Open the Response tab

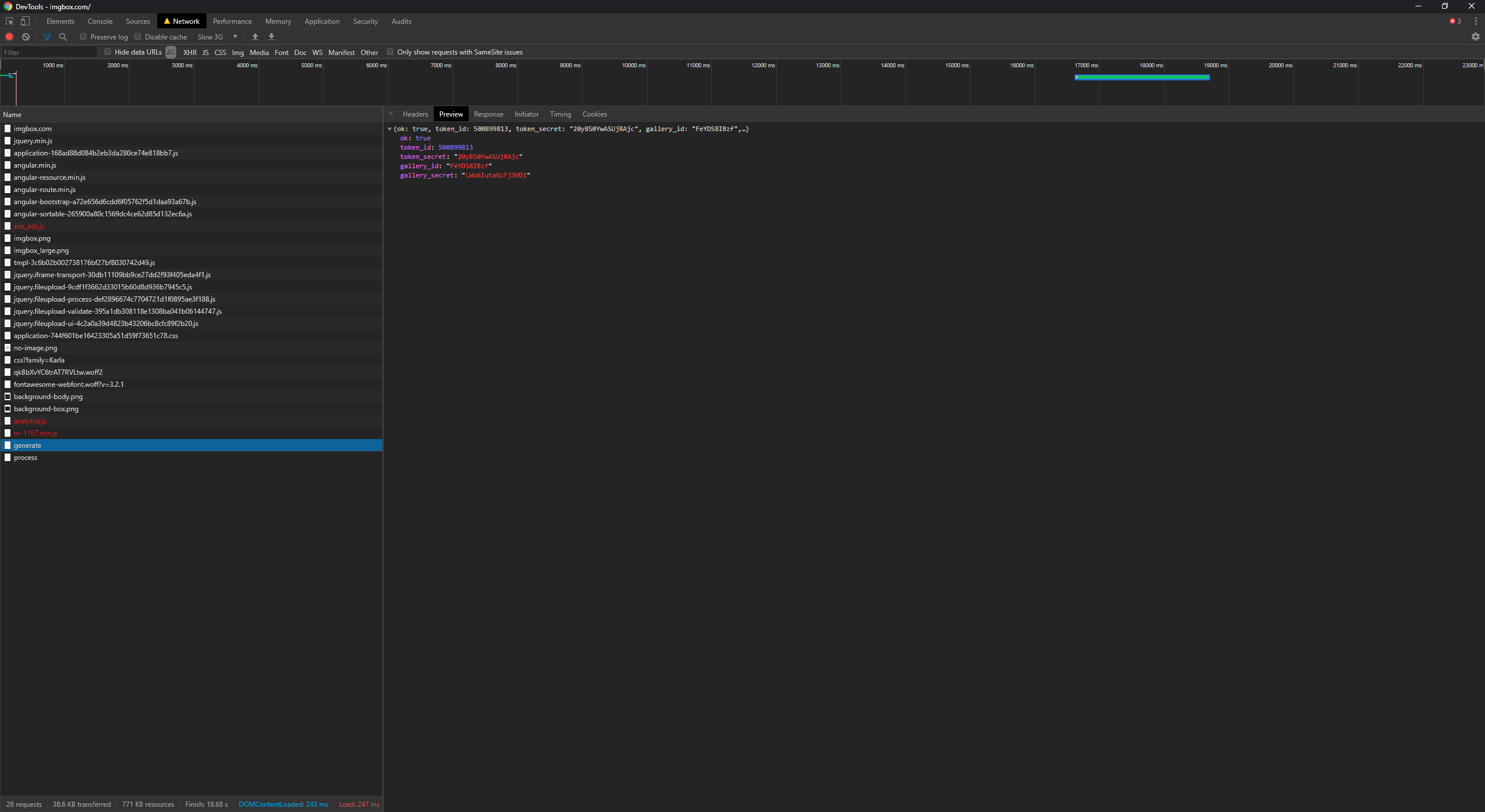point(488,114)
